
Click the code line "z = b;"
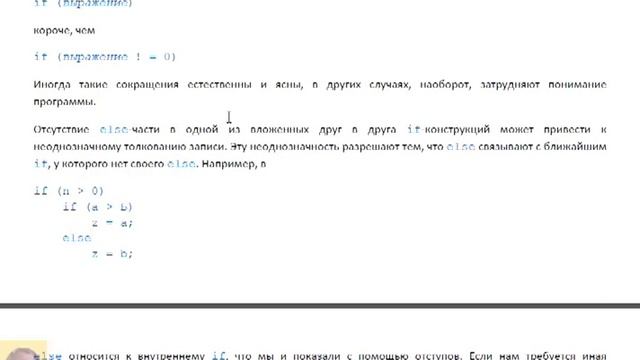(112, 253)
